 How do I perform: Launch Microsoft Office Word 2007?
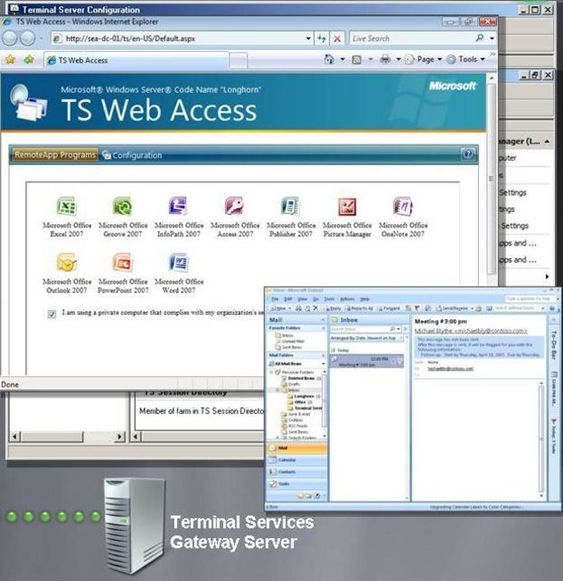[x=179, y=273]
